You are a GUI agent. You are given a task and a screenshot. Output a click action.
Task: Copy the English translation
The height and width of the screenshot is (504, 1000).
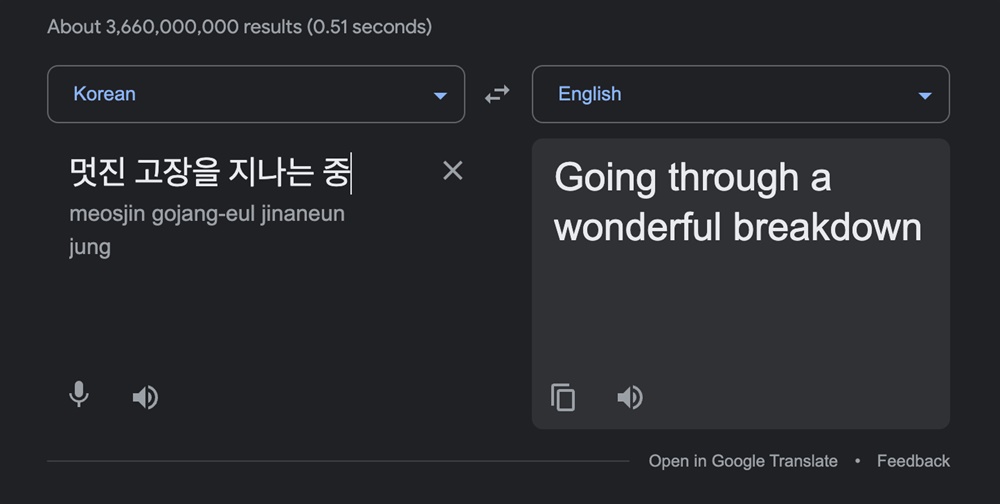(562, 397)
